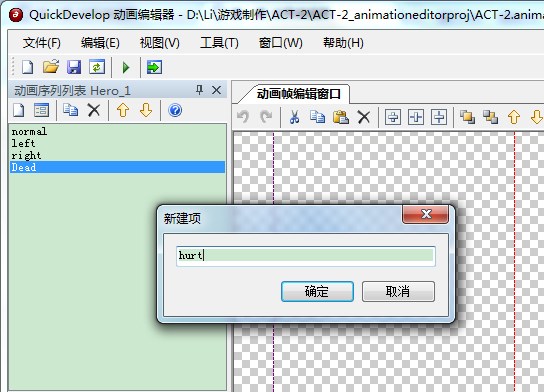
Task: Copy the selected sequence in list panel
Action: [70, 110]
